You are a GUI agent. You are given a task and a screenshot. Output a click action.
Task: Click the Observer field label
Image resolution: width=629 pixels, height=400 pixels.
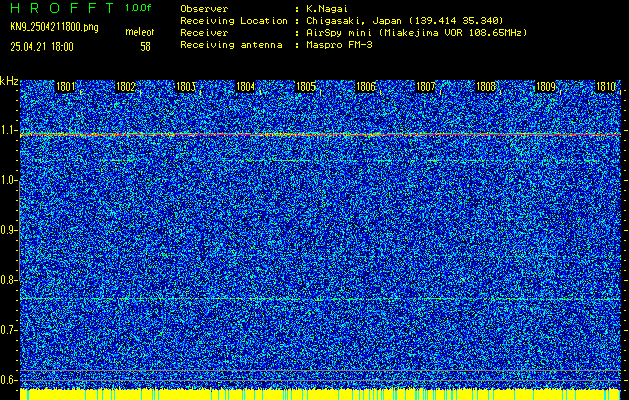pos(204,9)
